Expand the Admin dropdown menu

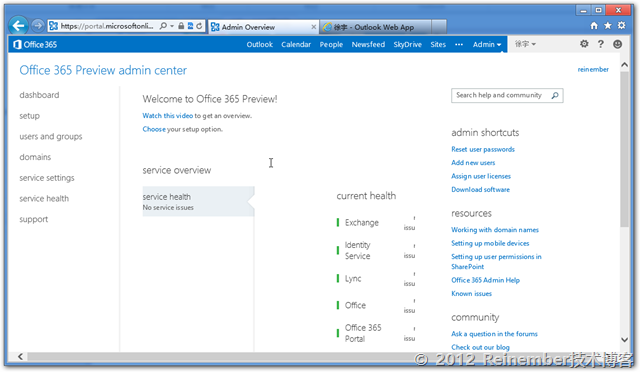[487, 45]
